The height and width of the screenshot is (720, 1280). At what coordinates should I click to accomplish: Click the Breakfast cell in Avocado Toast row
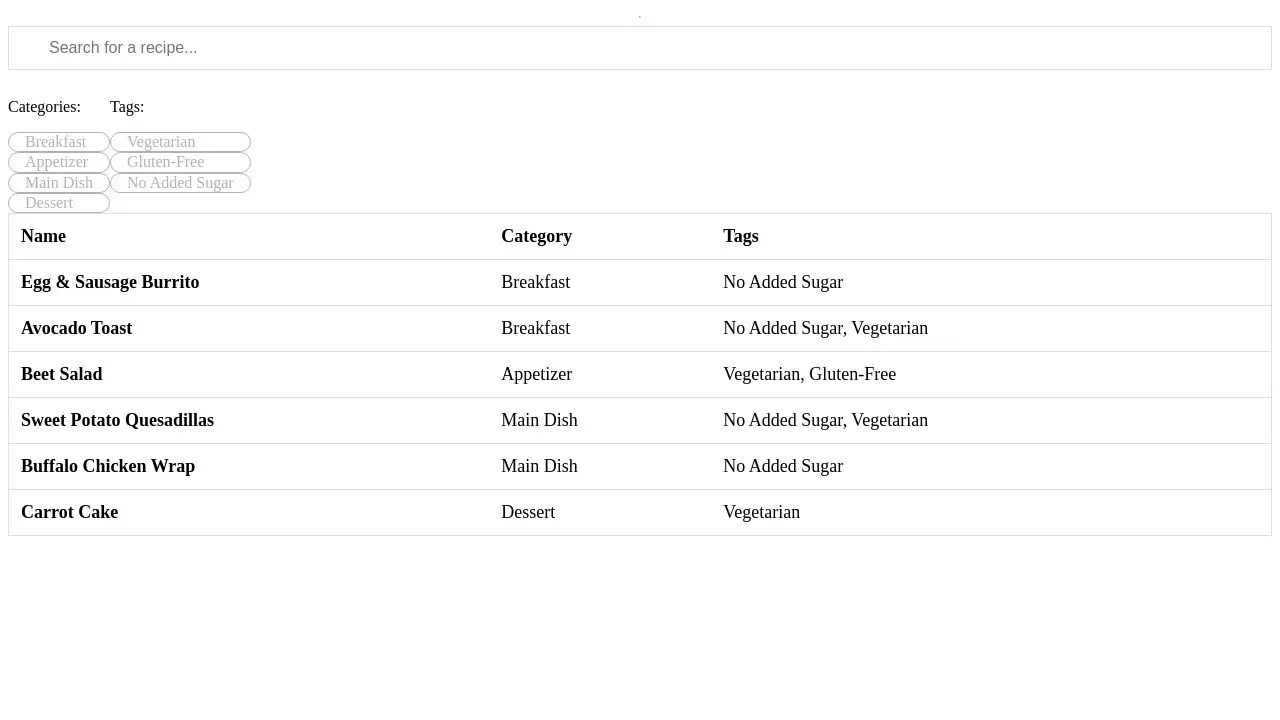click(x=536, y=328)
